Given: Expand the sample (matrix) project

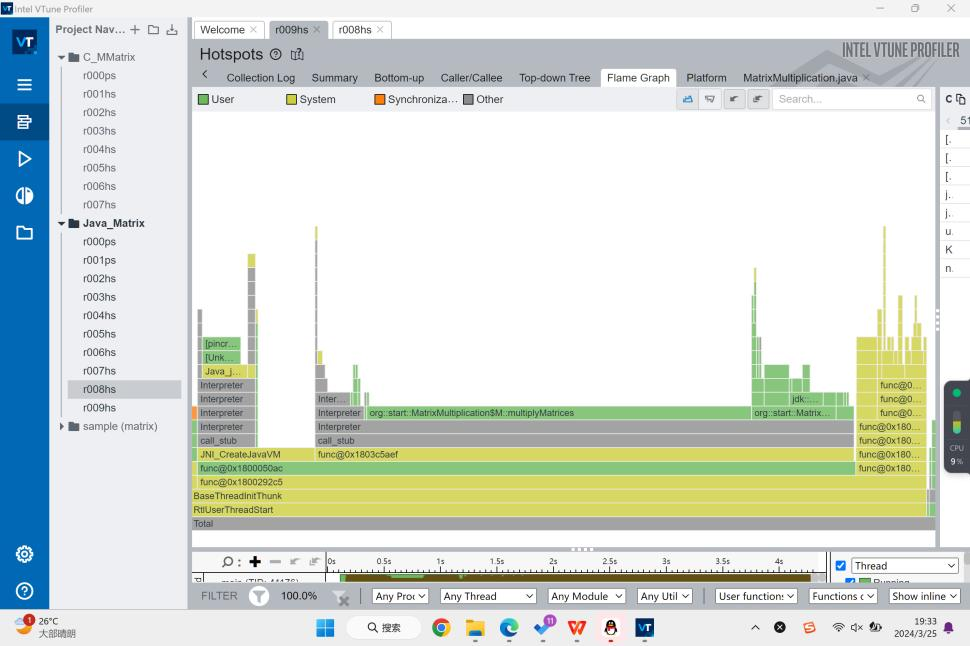Looking at the screenshot, I should pyautogui.click(x=61, y=426).
